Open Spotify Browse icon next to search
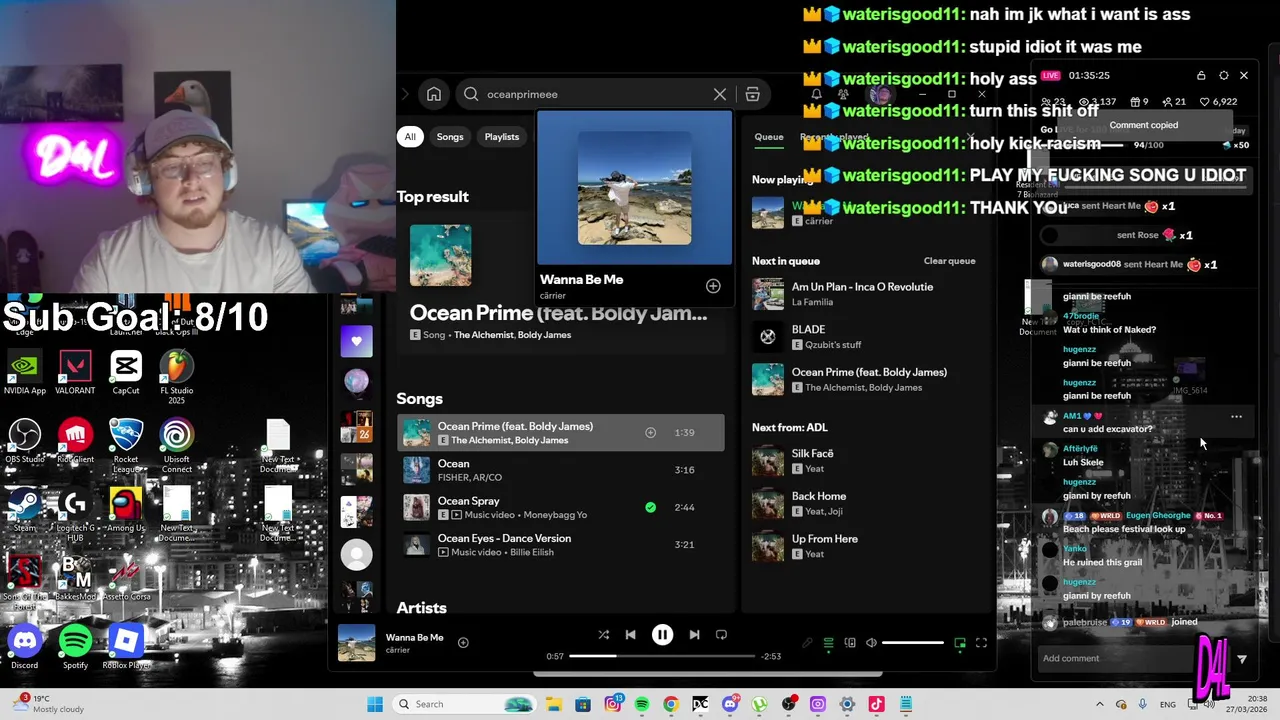1280x720 pixels. [x=752, y=94]
